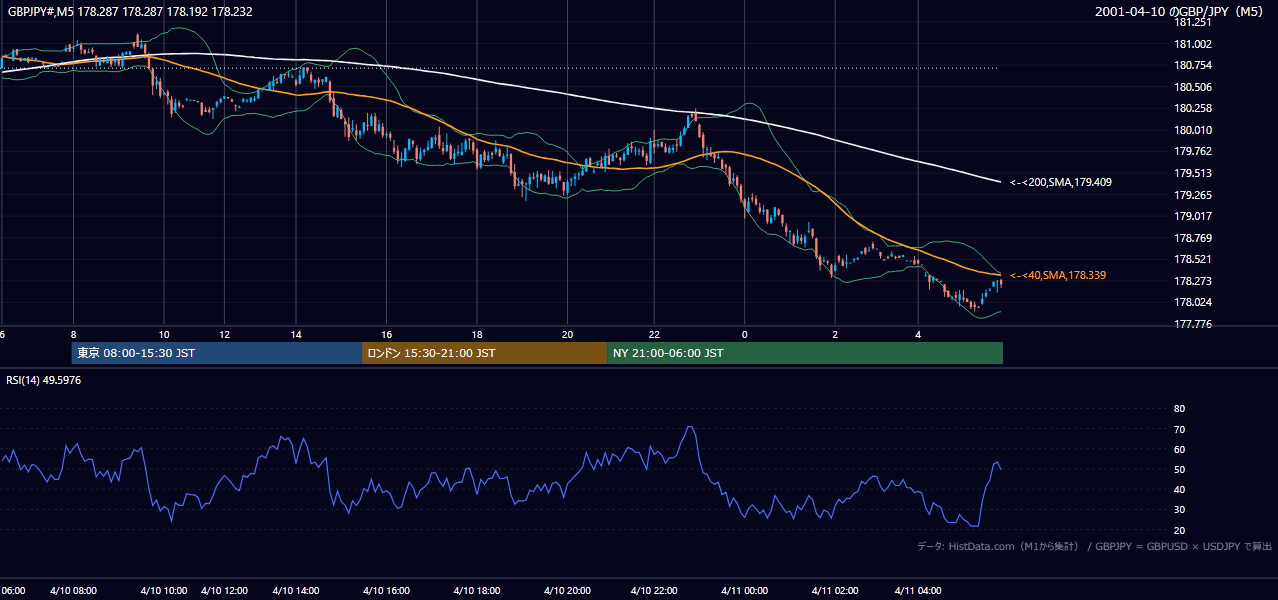Click RSI scale level 20
Viewport: 1278px width, 600px height.
coord(1179,530)
